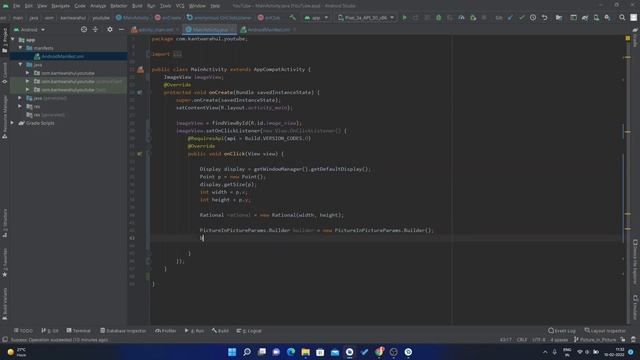Viewport: 640px width, 360px height.
Task: Click the Git branch widget in status bar
Action: [x=595, y=340]
